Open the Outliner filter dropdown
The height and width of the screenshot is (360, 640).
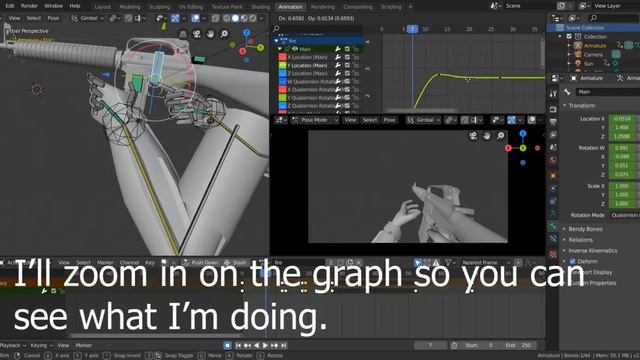575,18
